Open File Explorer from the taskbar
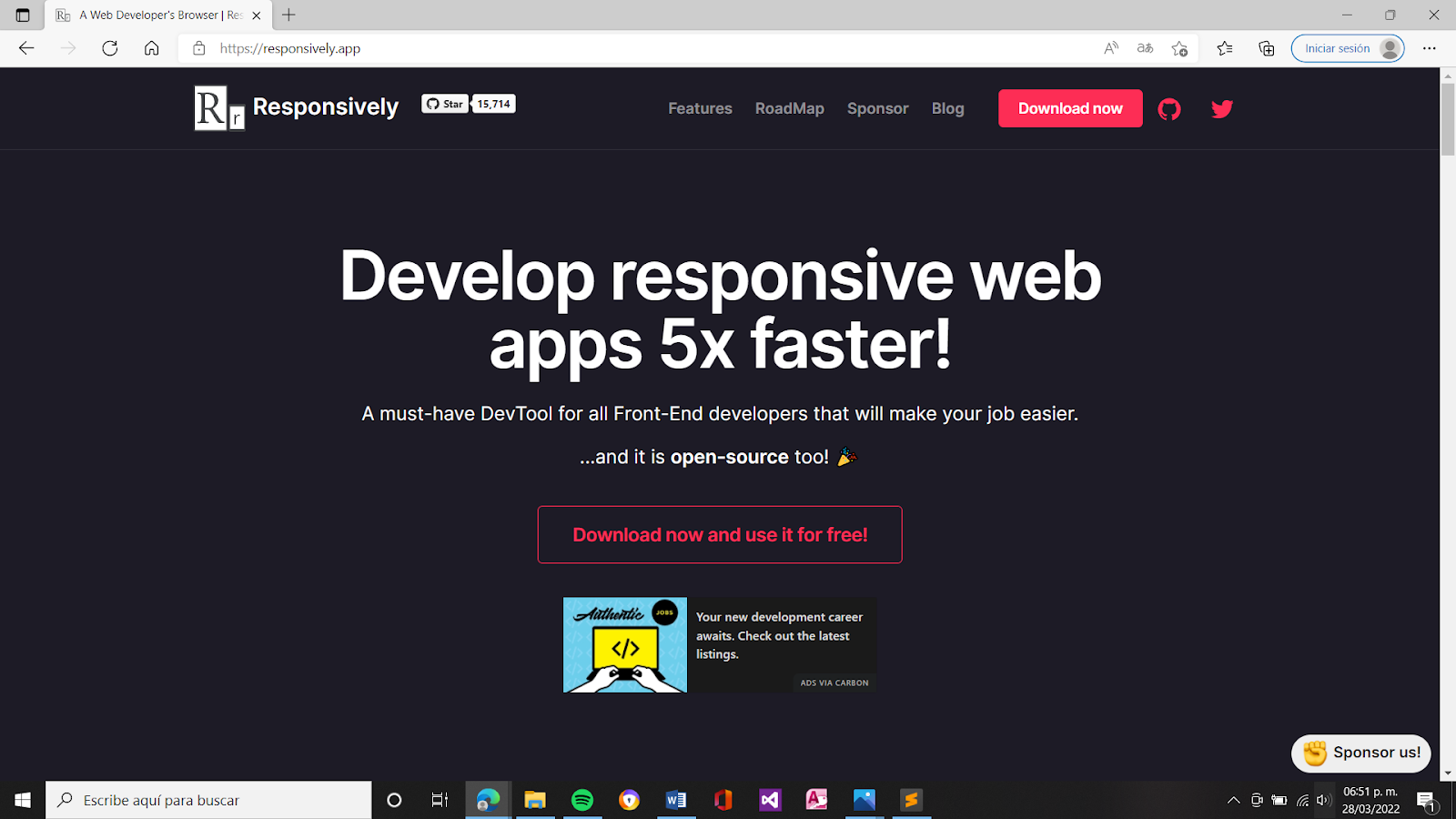The image size is (1456, 819). 535,800
